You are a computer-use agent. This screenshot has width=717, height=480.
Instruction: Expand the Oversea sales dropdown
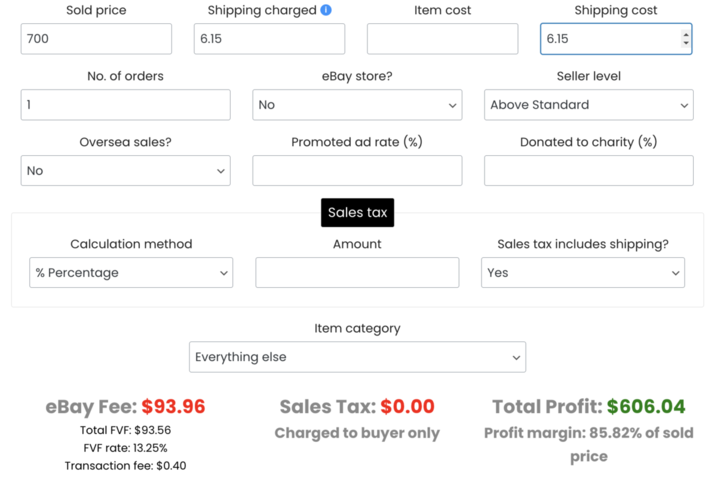(x=125, y=171)
